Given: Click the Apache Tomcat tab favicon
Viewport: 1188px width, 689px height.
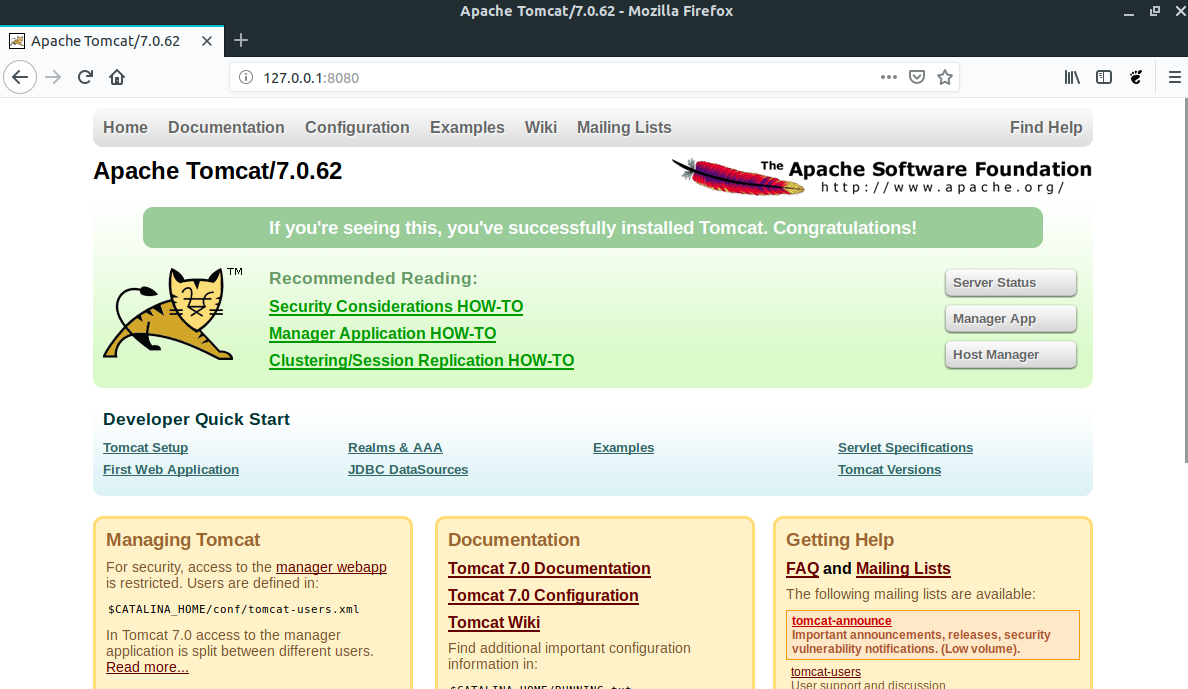Looking at the screenshot, I should click(17, 41).
